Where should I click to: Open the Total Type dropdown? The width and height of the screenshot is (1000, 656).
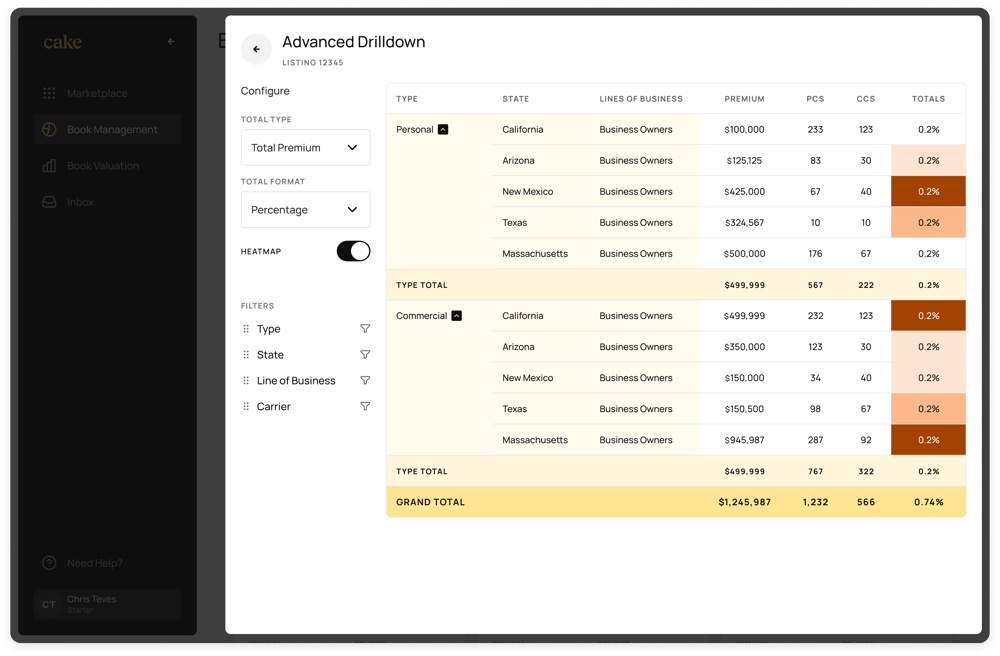tap(305, 147)
